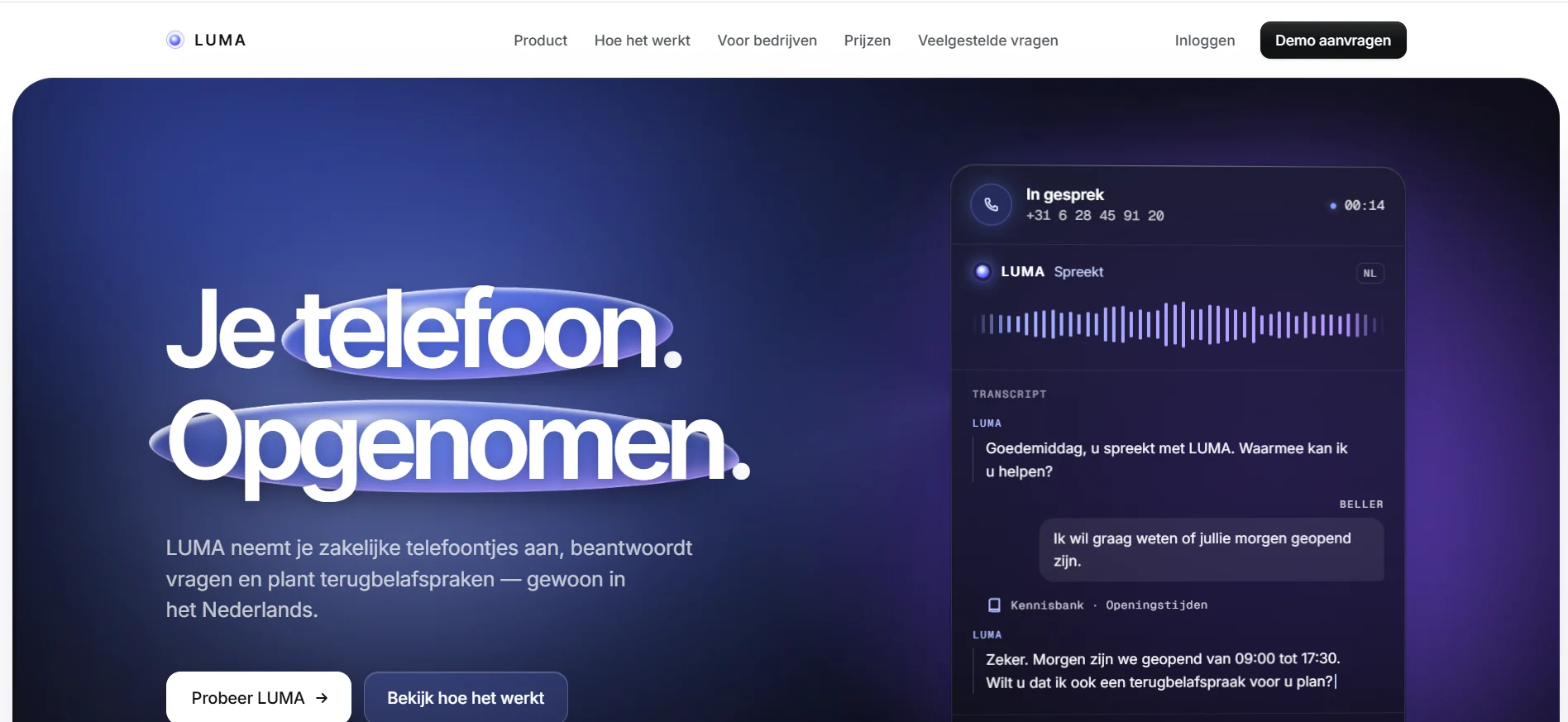The width and height of the screenshot is (1568, 722).
Task: Open Veelgestelde vragen nav item
Action: 987,41
